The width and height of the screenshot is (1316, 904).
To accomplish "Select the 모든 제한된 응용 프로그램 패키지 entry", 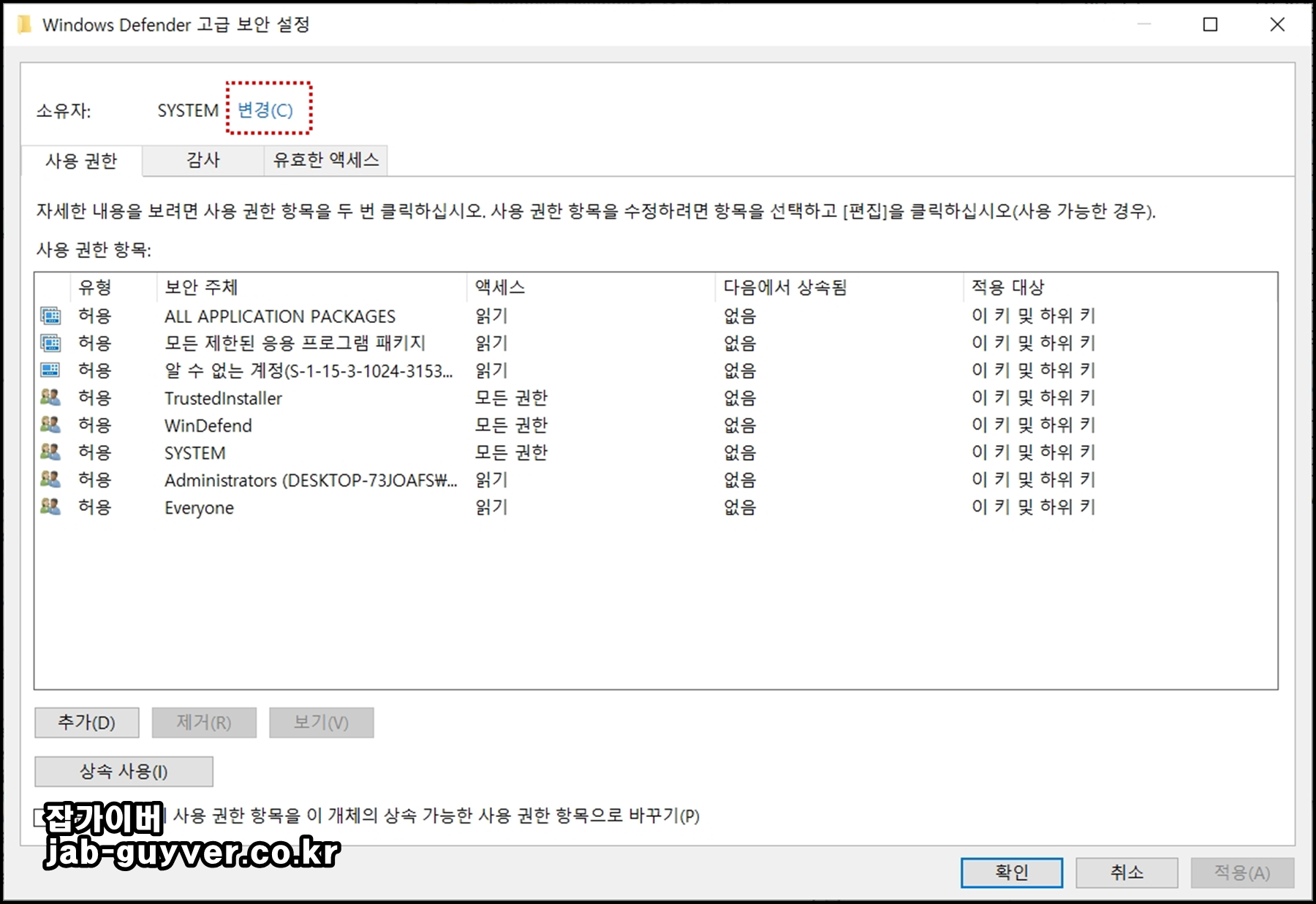I will [x=655, y=343].
